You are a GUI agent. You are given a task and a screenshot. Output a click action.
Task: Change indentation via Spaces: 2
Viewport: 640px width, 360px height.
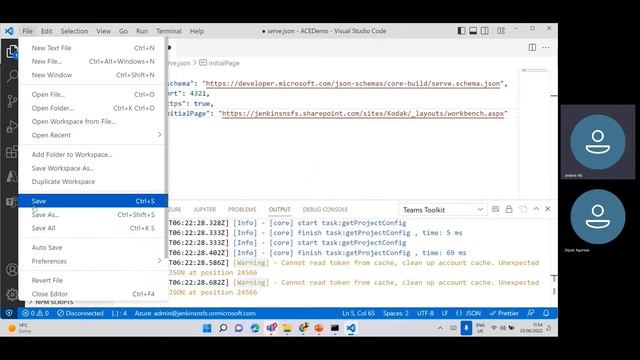tap(396, 313)
